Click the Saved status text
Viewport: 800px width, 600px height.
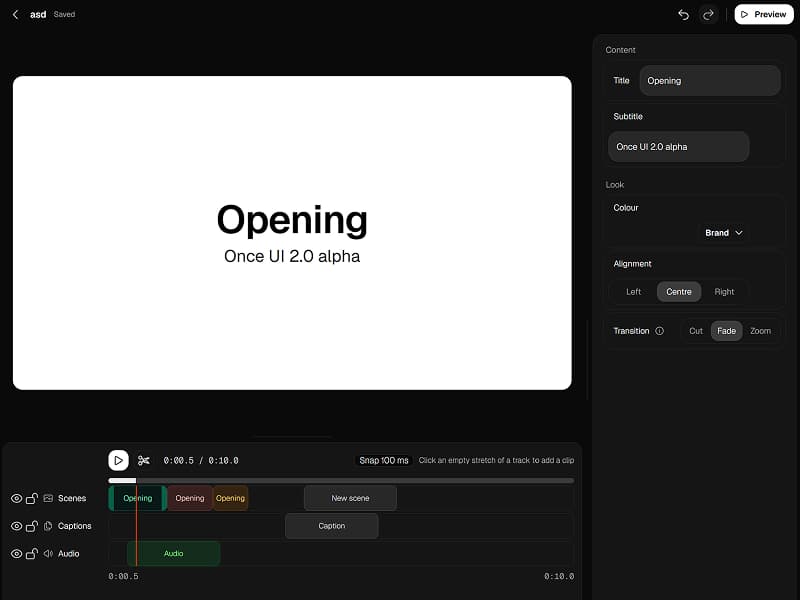click(x=64, y=14)
